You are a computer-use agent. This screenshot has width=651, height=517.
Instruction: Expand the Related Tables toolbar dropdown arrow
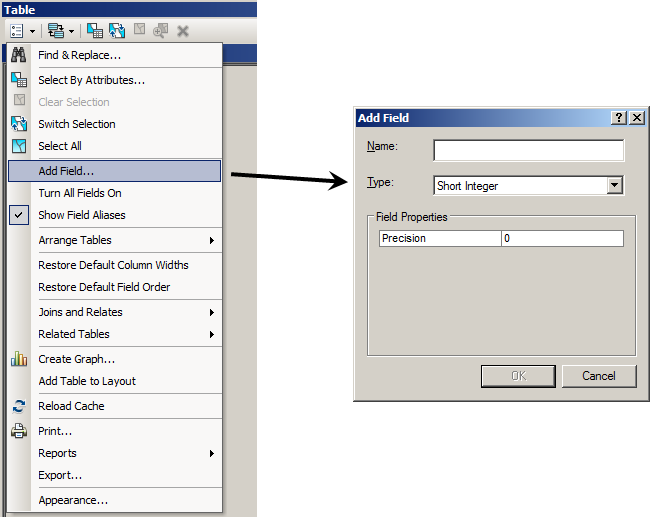pyautogui.click(x=71, y=31)
